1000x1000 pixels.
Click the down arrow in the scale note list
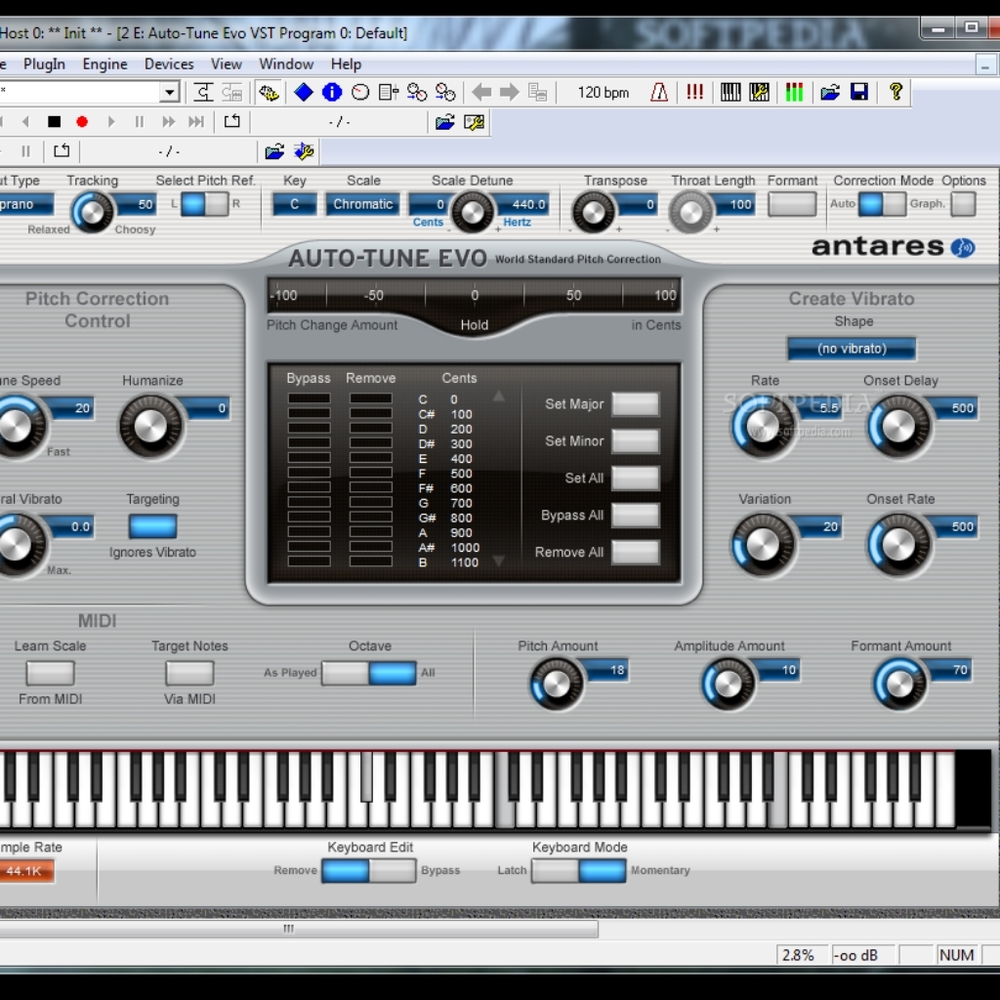pyautogui.click(x=499, y=561)
